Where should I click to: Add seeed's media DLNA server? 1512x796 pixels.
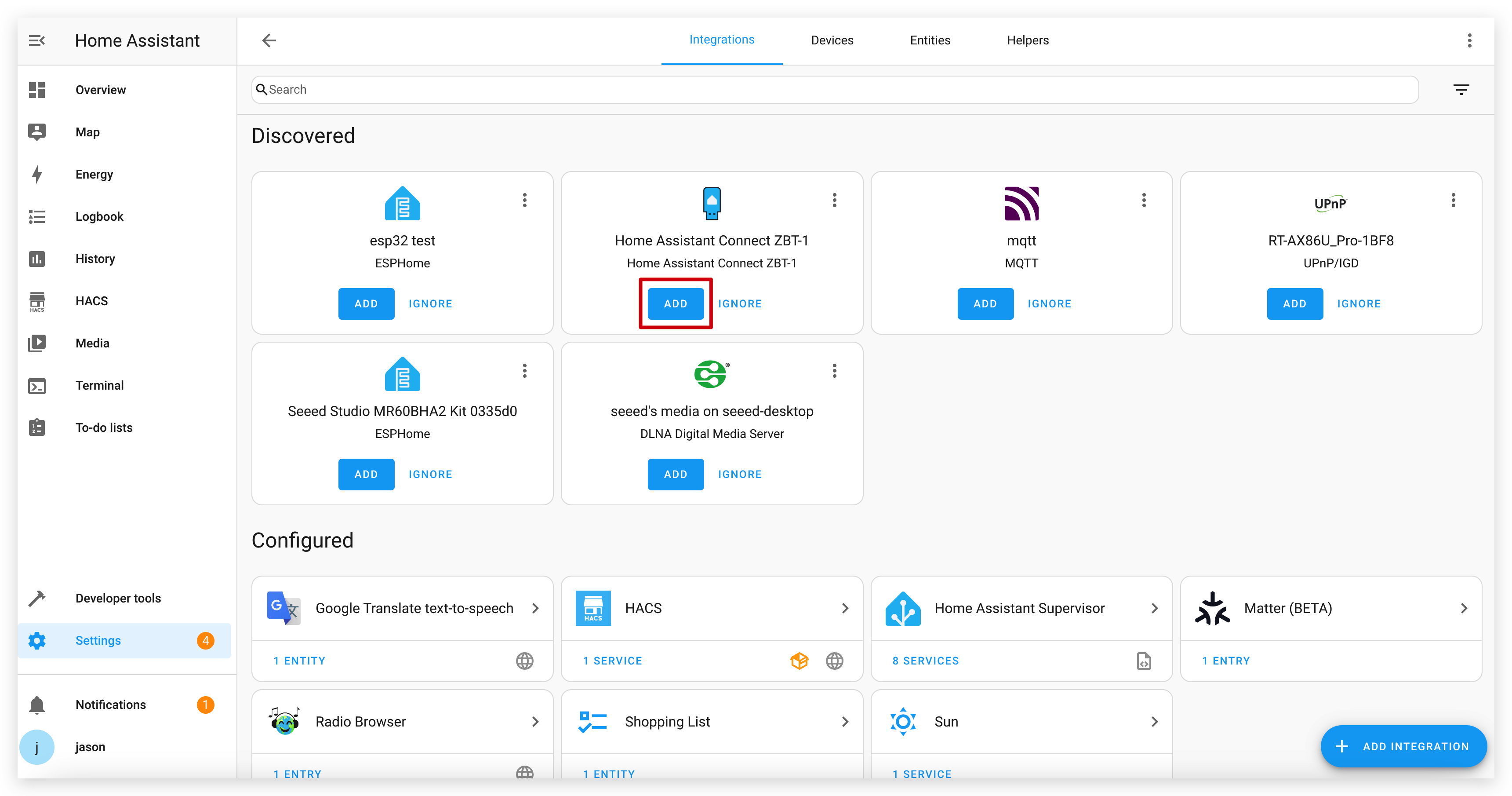[x=675, y=474]
